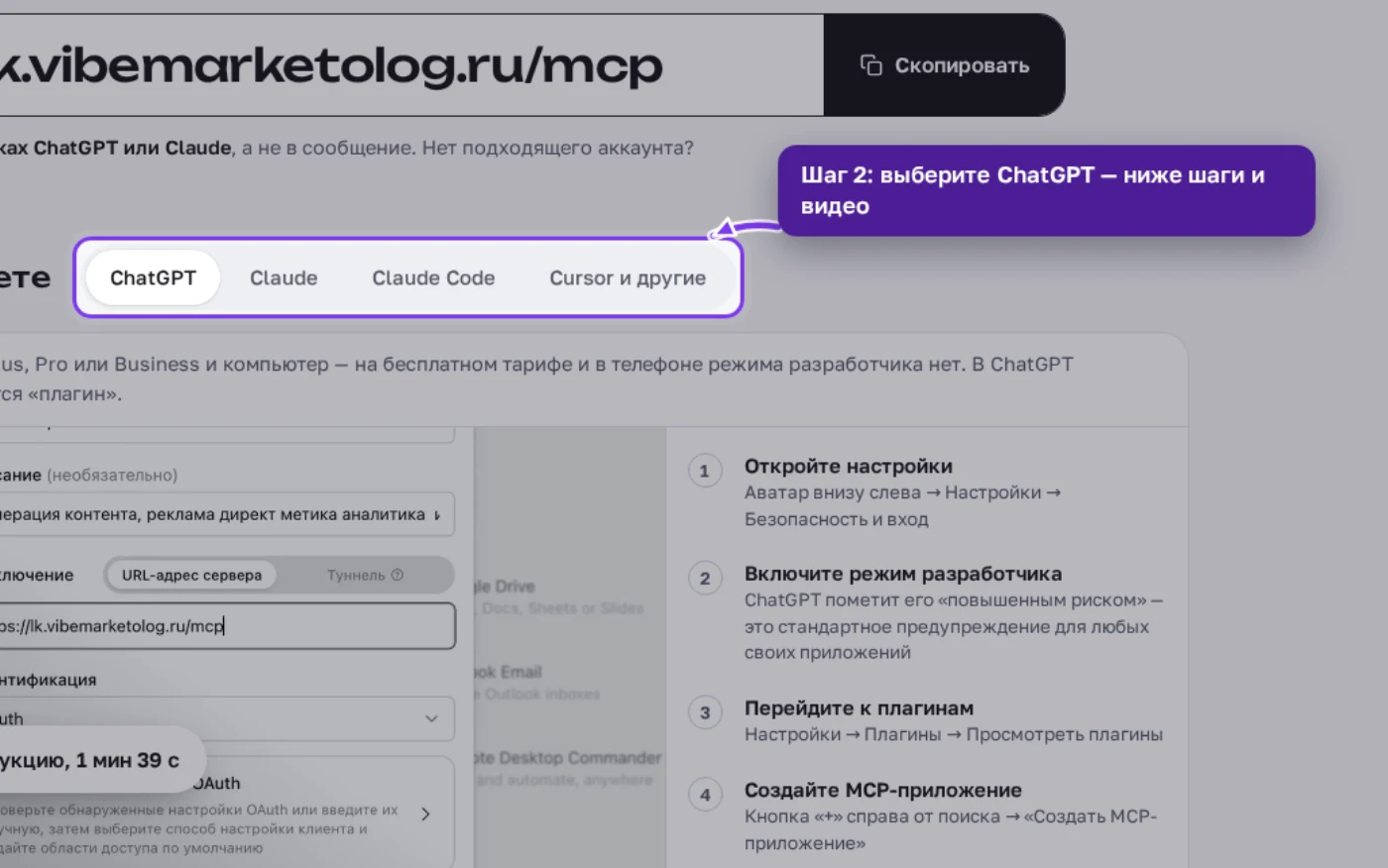Switch to the Claude tab
This screenshot has height=868, width=1388.
(x=284, y=277)
